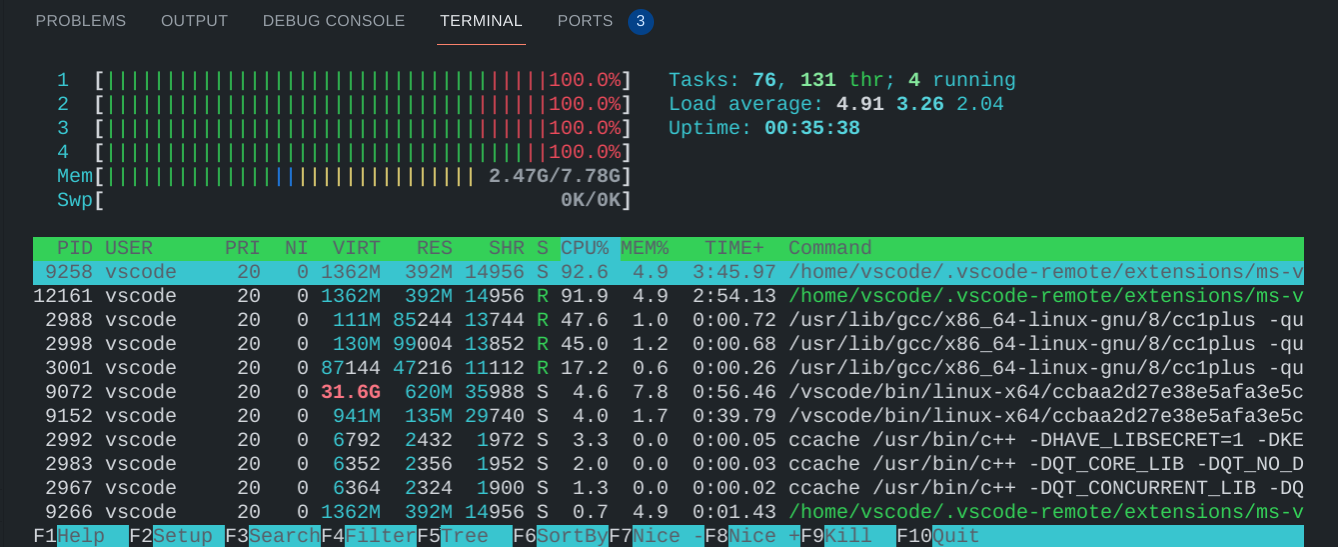This screenshot has width=1338, height=547.
Task: Select process row with PID 2967
Action: [668, 488]
